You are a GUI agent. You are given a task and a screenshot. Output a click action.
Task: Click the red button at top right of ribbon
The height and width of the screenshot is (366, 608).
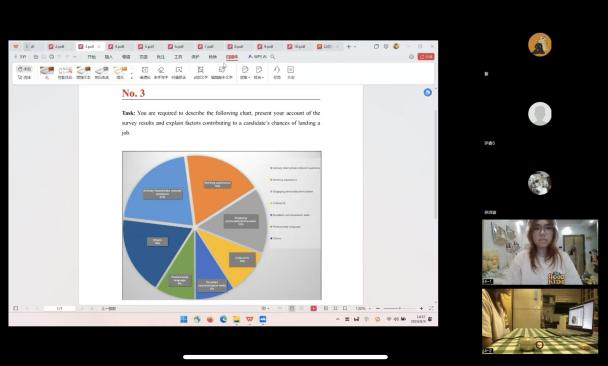pos(426,57)
